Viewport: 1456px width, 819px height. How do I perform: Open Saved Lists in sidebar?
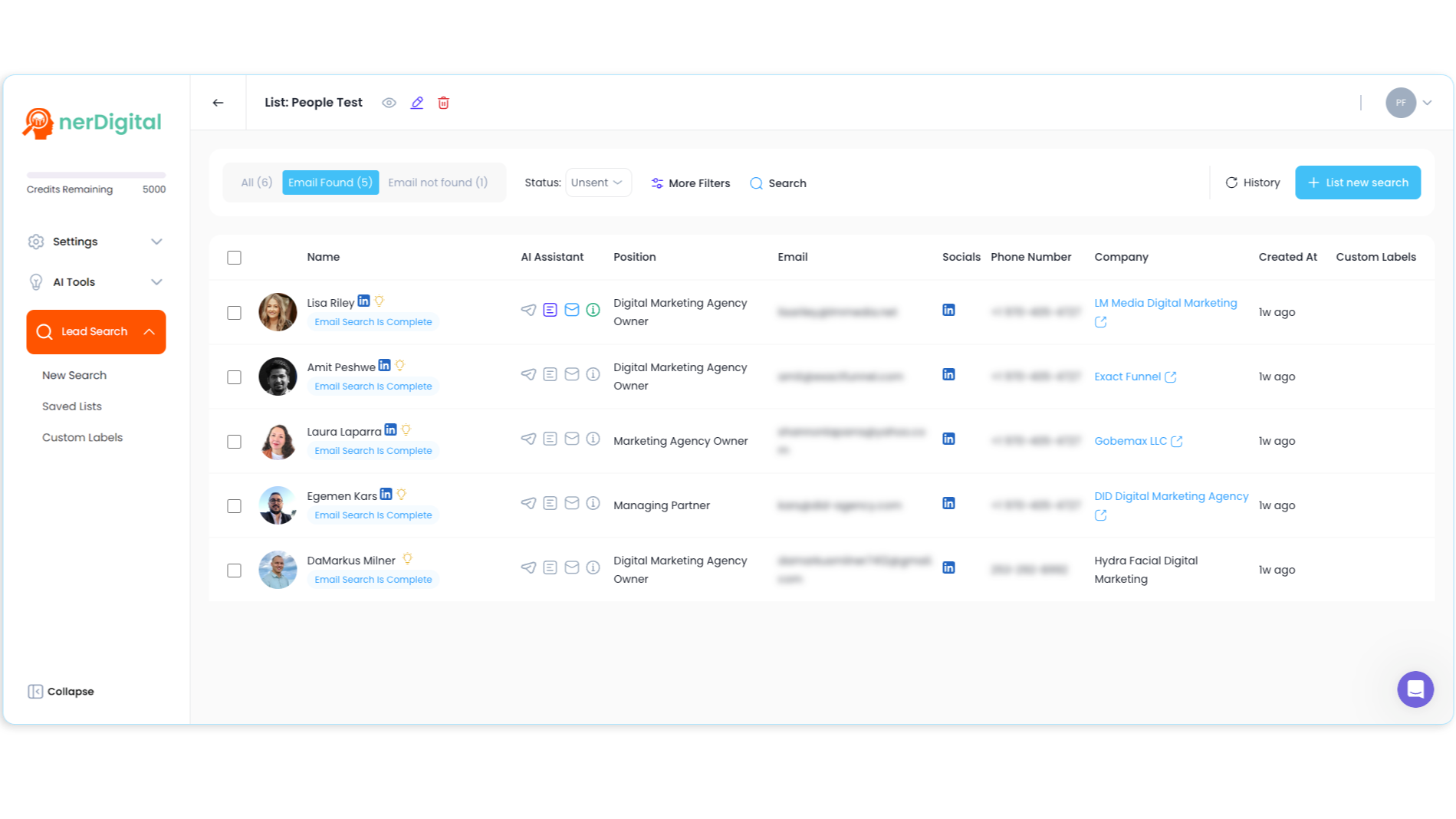(x=72, y=406)
